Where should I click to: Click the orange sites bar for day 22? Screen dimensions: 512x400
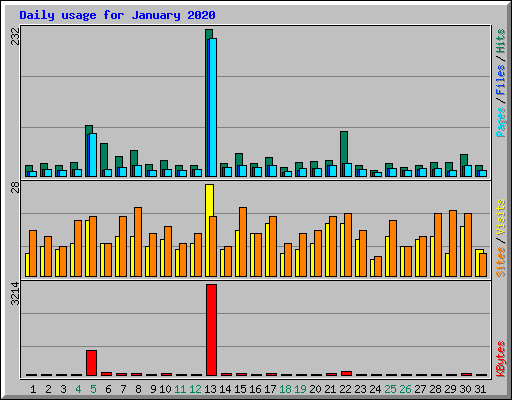tap(348, 245)
